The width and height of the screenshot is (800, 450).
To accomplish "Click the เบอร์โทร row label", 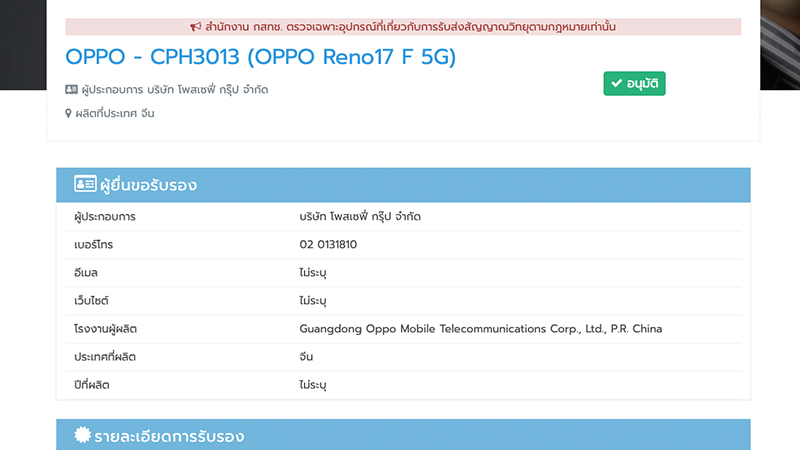I will (93, 244).
